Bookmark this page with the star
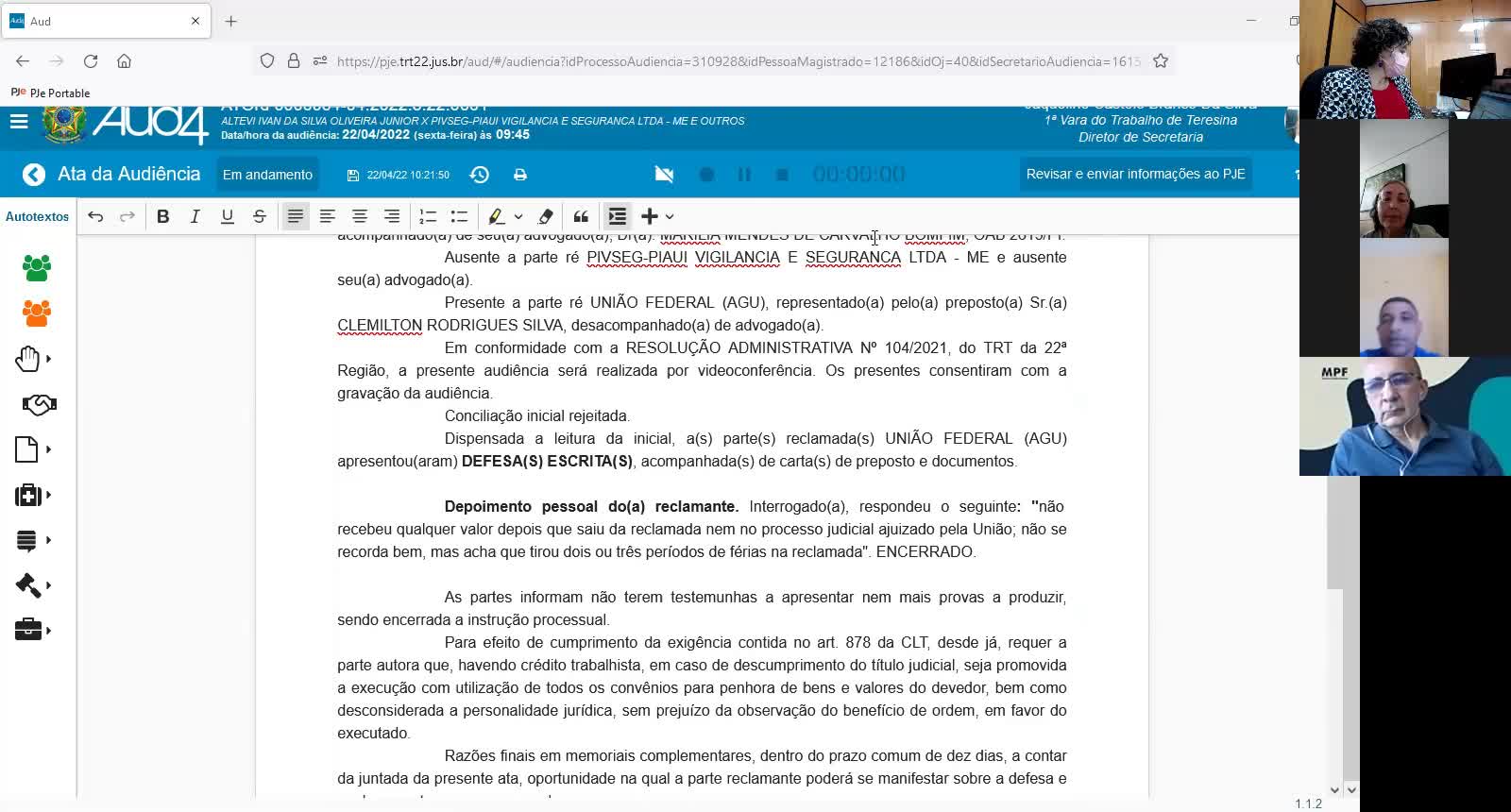Screen dimensions: 1511x812 point(1161,61)
